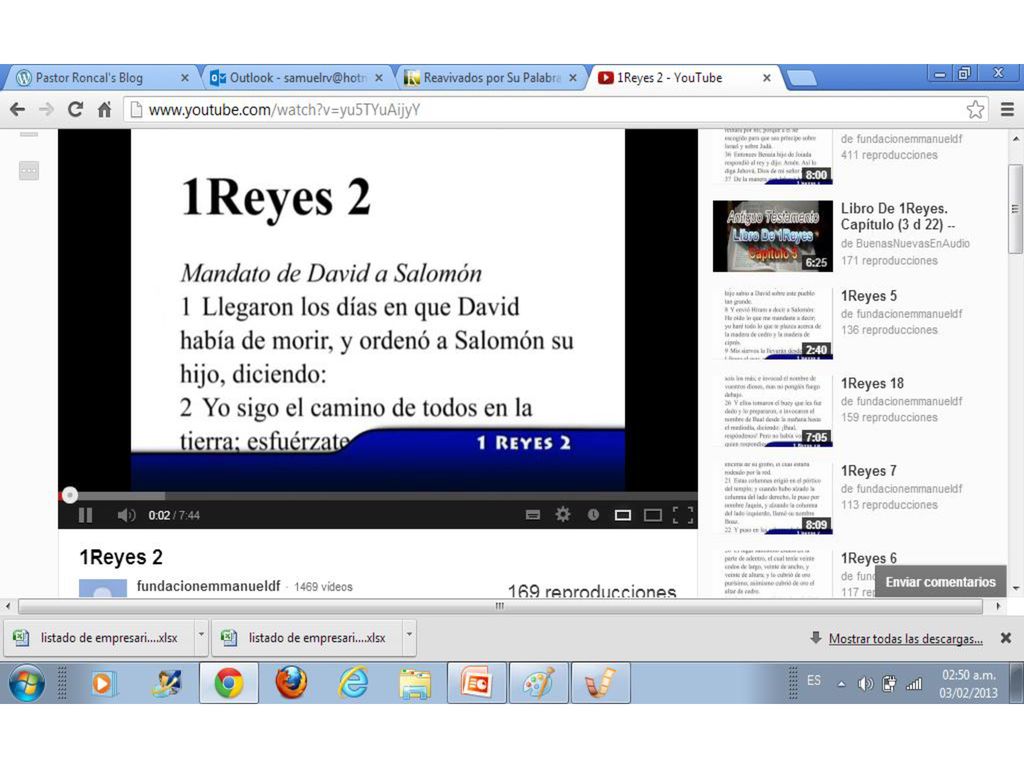Open fundacionemmanueldf channel below video
Viewport: 1024px width, 768px height.
tap(208, 586)
